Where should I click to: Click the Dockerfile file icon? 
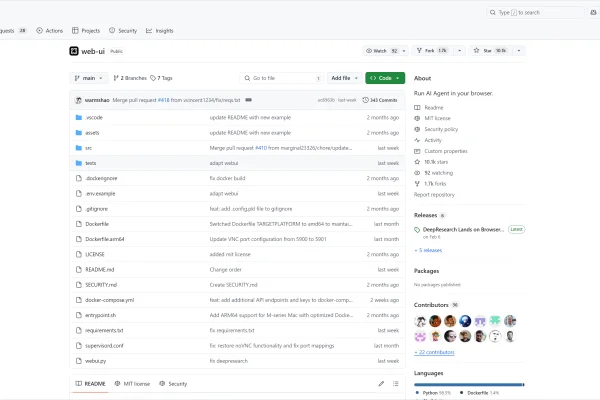[x=79, y=224]
